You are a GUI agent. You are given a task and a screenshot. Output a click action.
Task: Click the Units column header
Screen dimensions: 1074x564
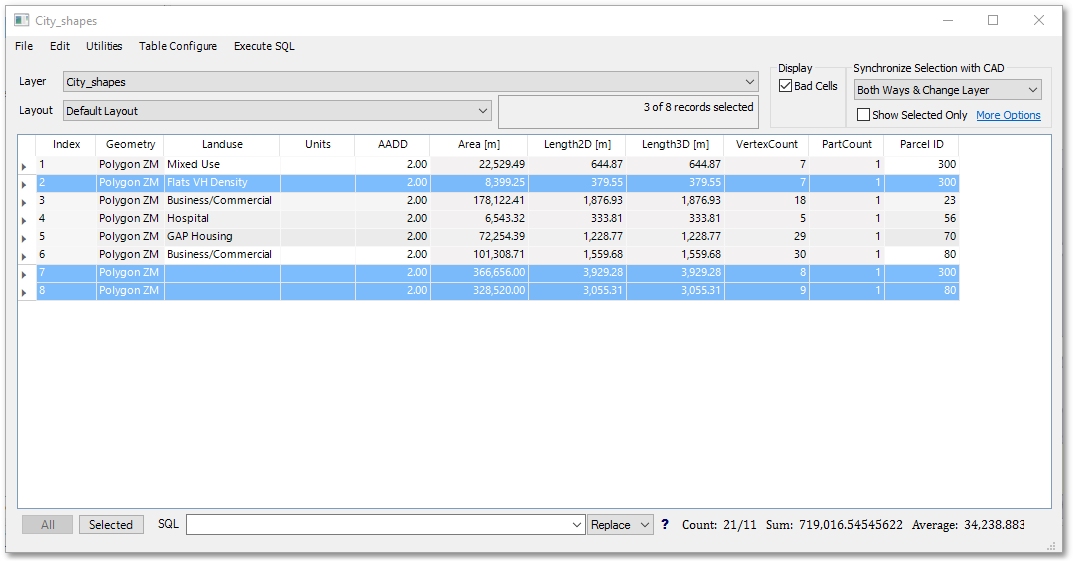[318, 145]
